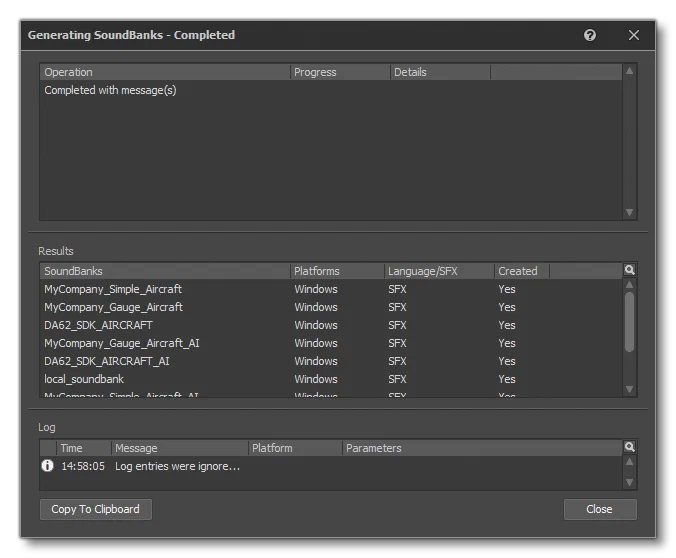This screenshot has height=558, width=676.
Task: Click SFX cell in DA62_SDK_AIRCRAFT row
Action: [x=397, y=325]
